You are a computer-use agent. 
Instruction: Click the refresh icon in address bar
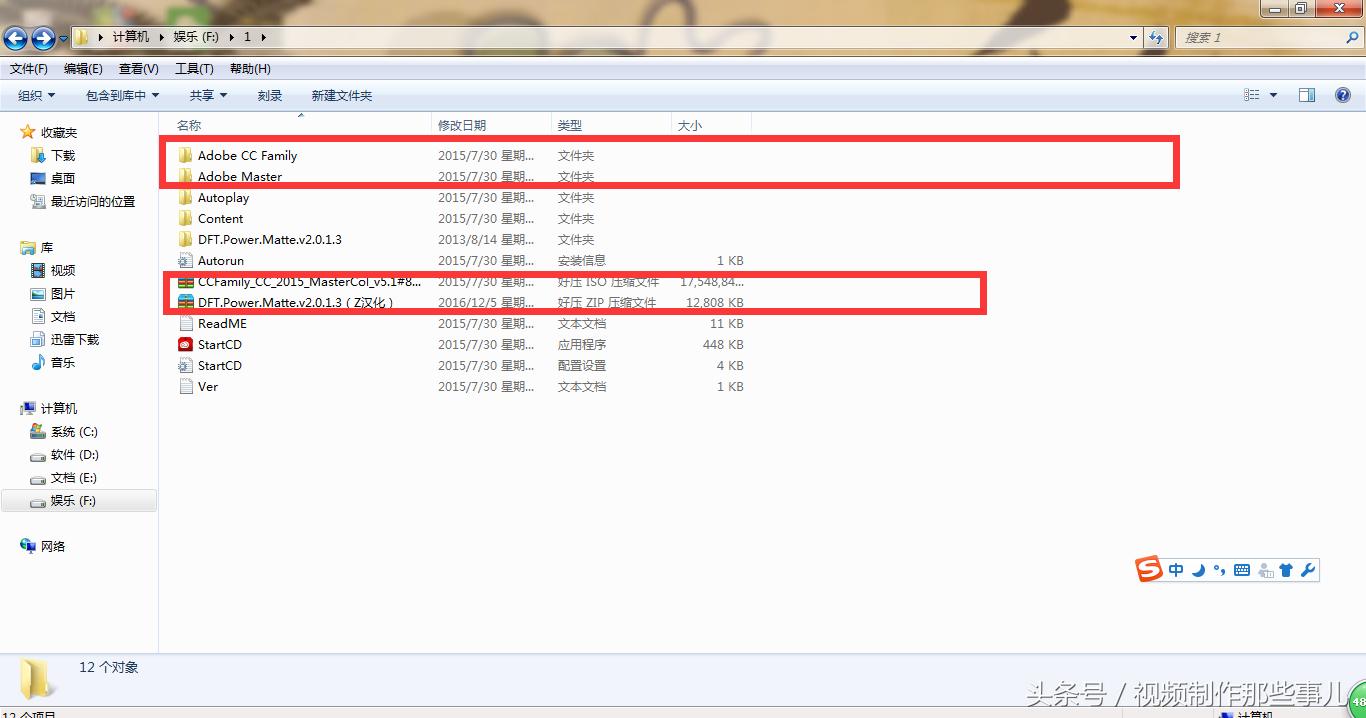(1157, 37)
